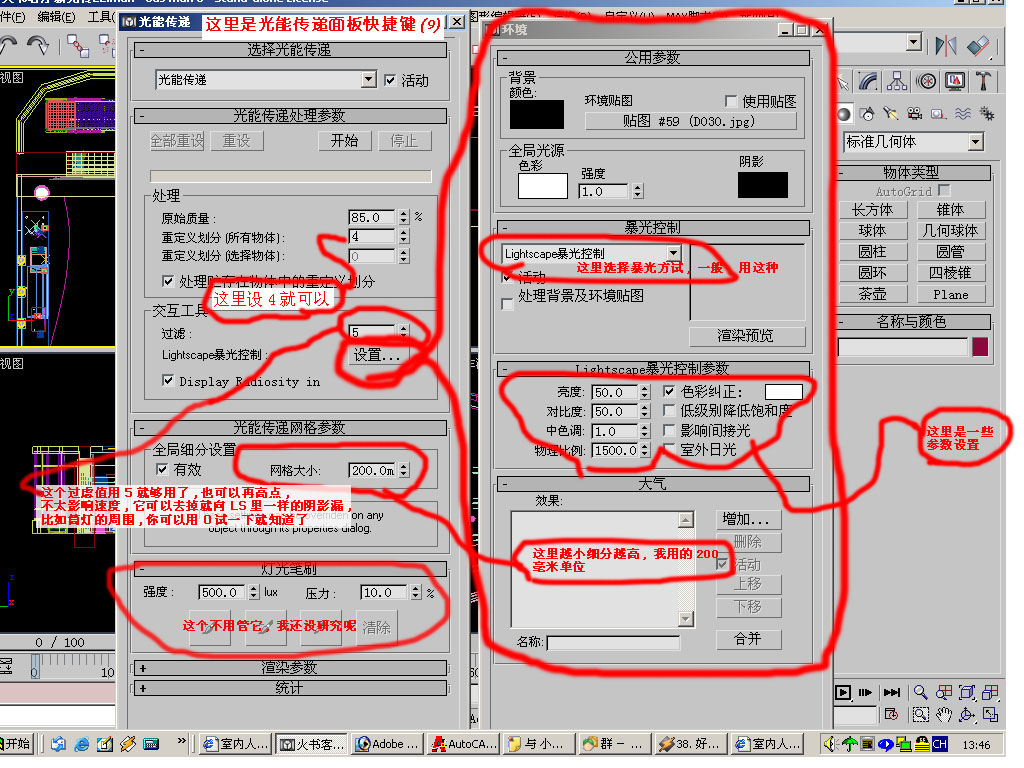The height and width of the screenshot is (768, 1024).
Task: Expand the 统计 rollout
Action: pos(289,688)
